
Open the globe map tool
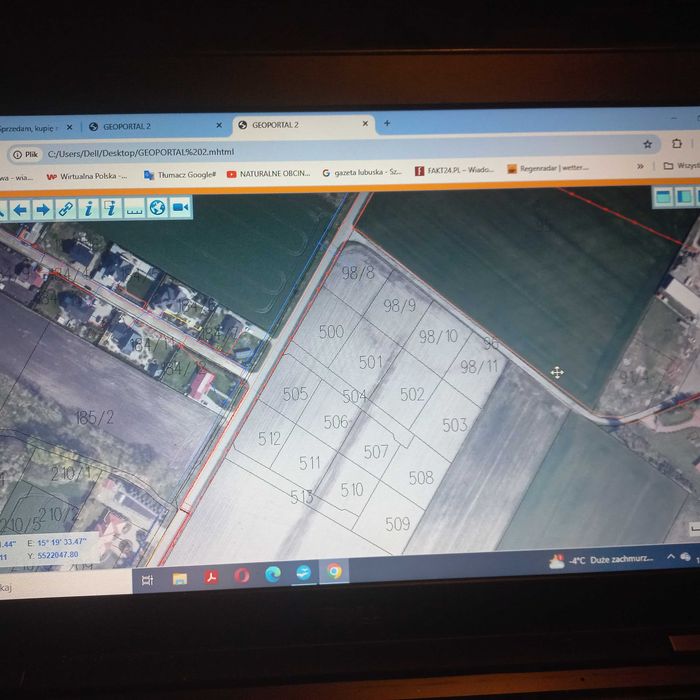pos(158,208)
